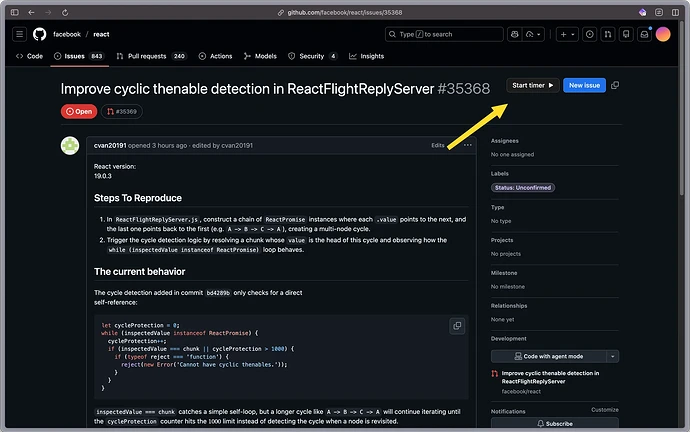Image resolution: width=690 pixels, height=432 pixels.
Task: Click the 'Milestone' sidebar heading
Action: pos(504,273)
